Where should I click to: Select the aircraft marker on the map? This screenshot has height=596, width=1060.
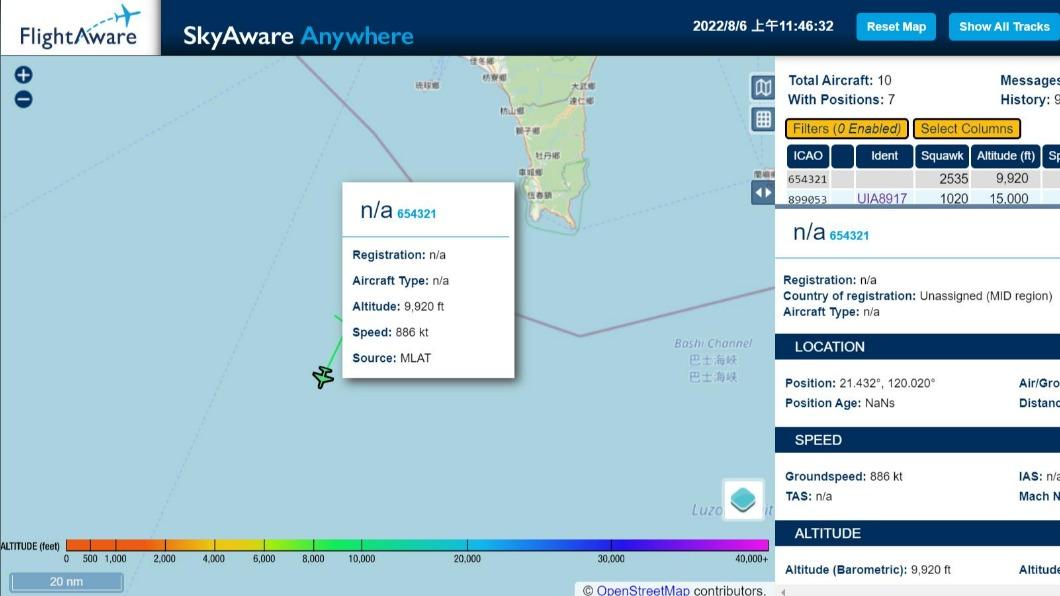point(323,376)
